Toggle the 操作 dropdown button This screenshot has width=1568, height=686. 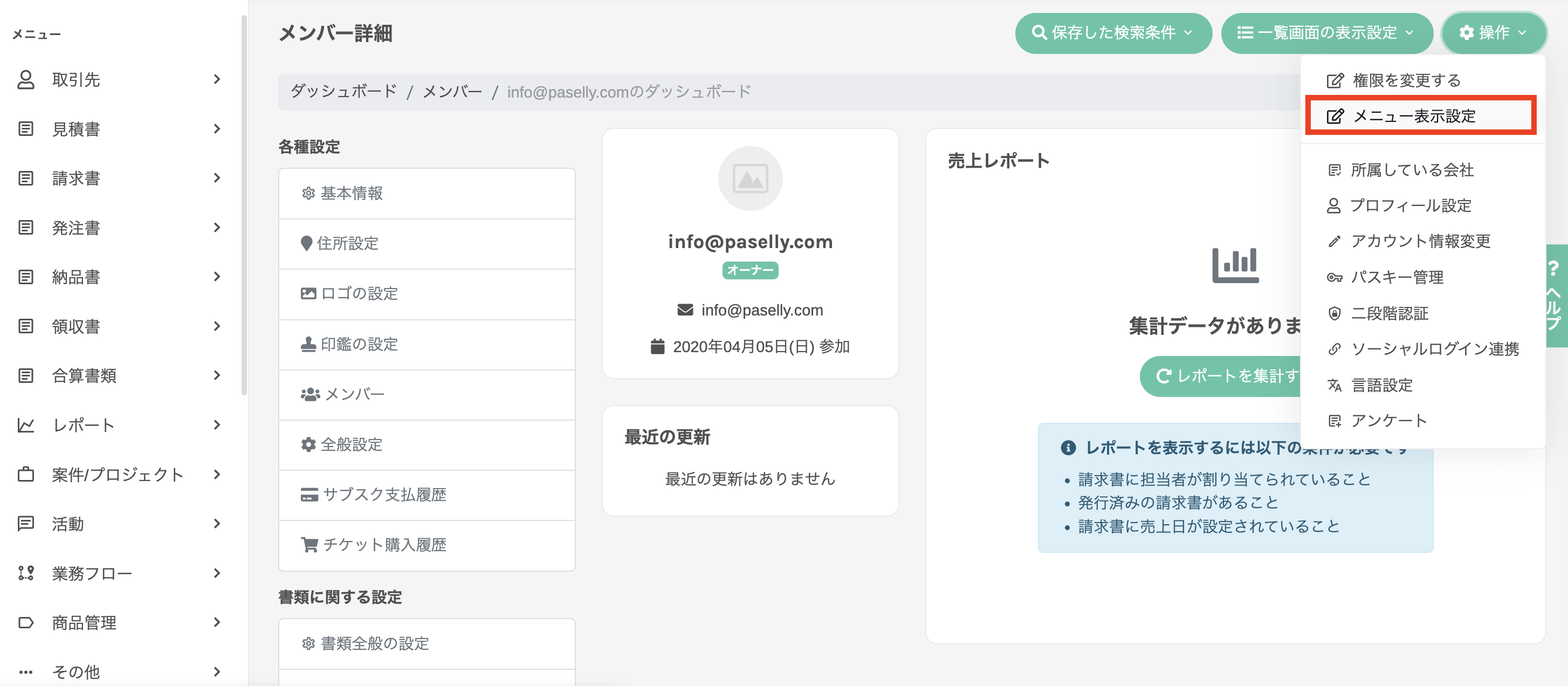(1493, 33)
